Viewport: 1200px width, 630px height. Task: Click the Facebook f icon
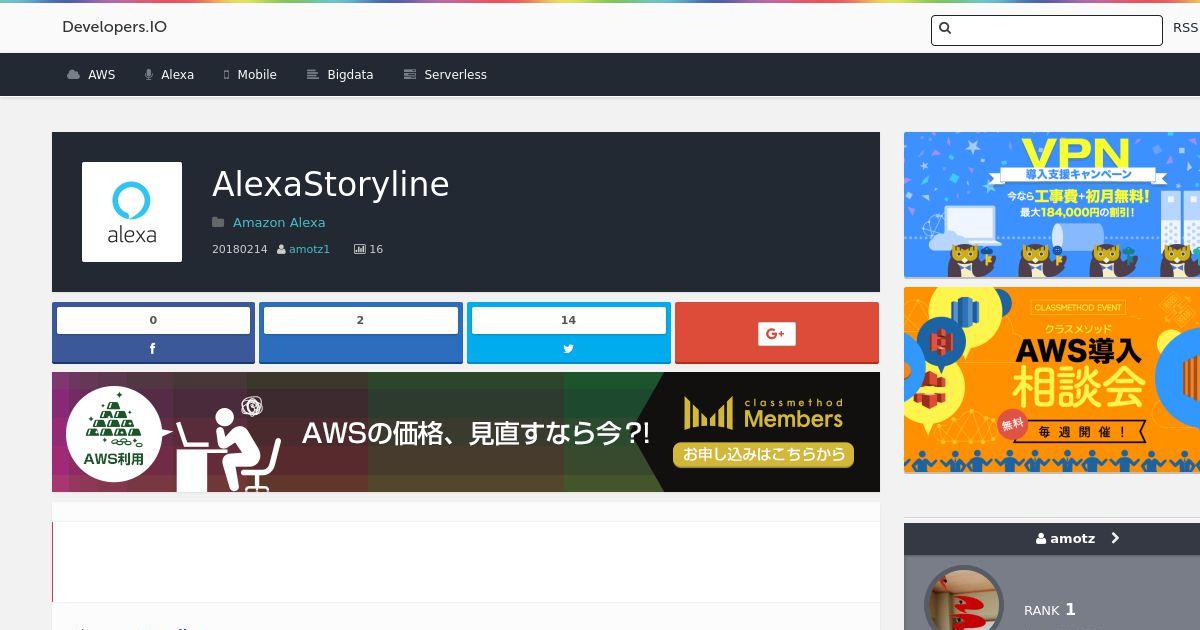click(153, 349)
